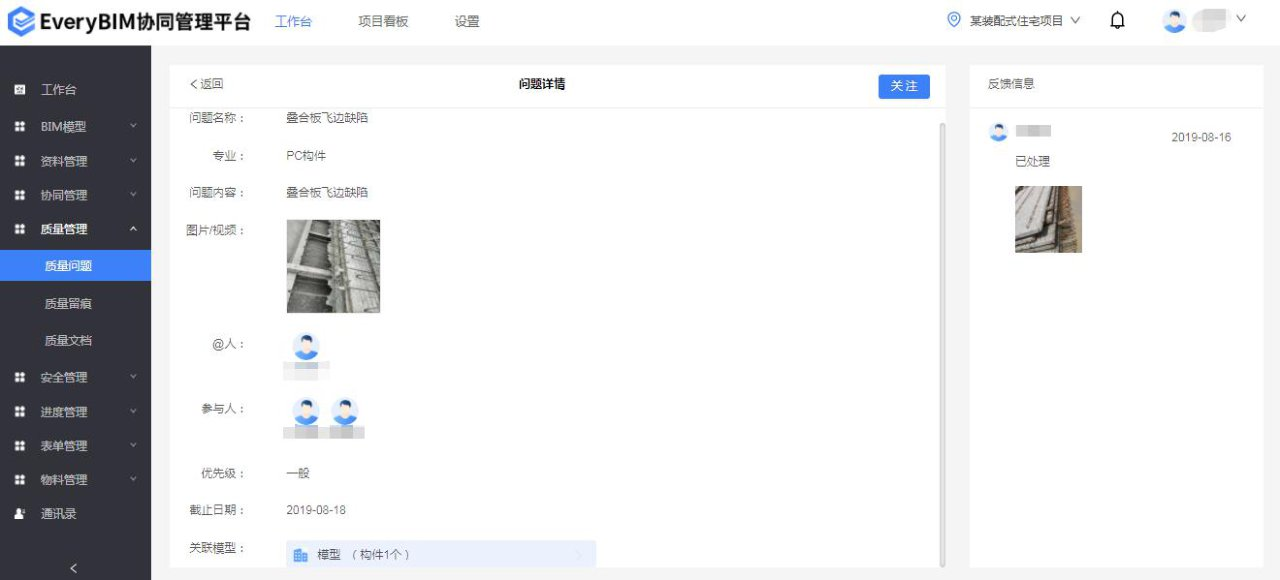Click the detail panel vertical scrollbar
This screenshot has height=580, width=1280.
(941, 343)
